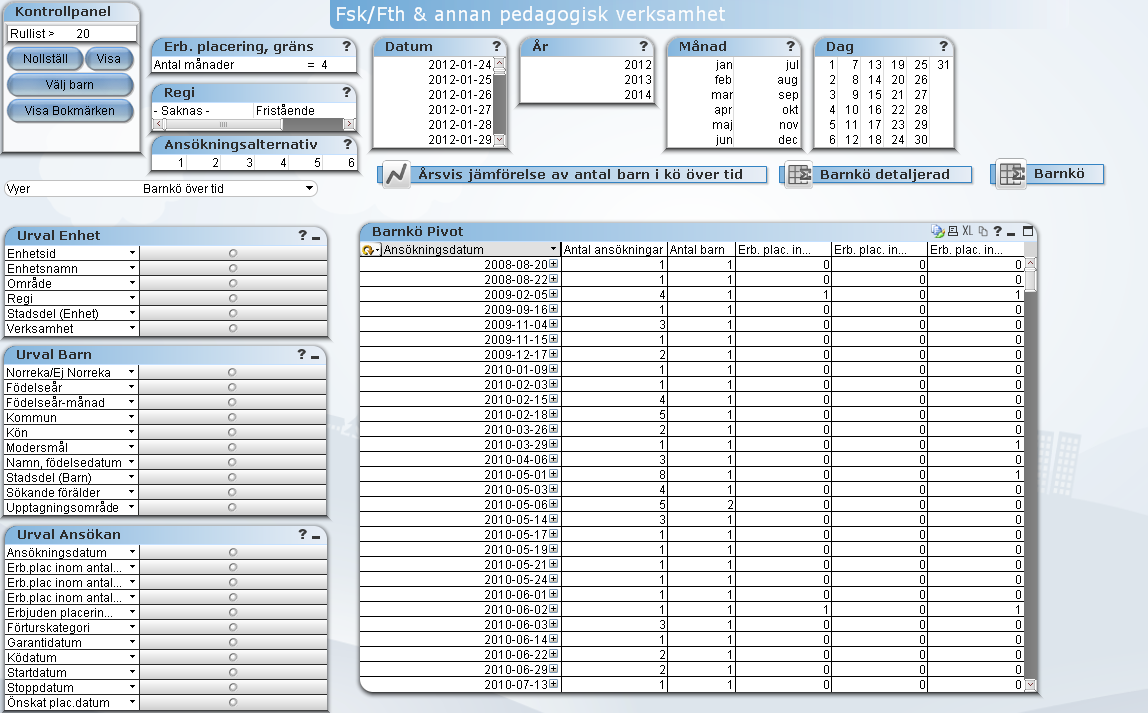
Task: Expand the 2010-07-13 pivot row
Action: (x=554, y=684)
